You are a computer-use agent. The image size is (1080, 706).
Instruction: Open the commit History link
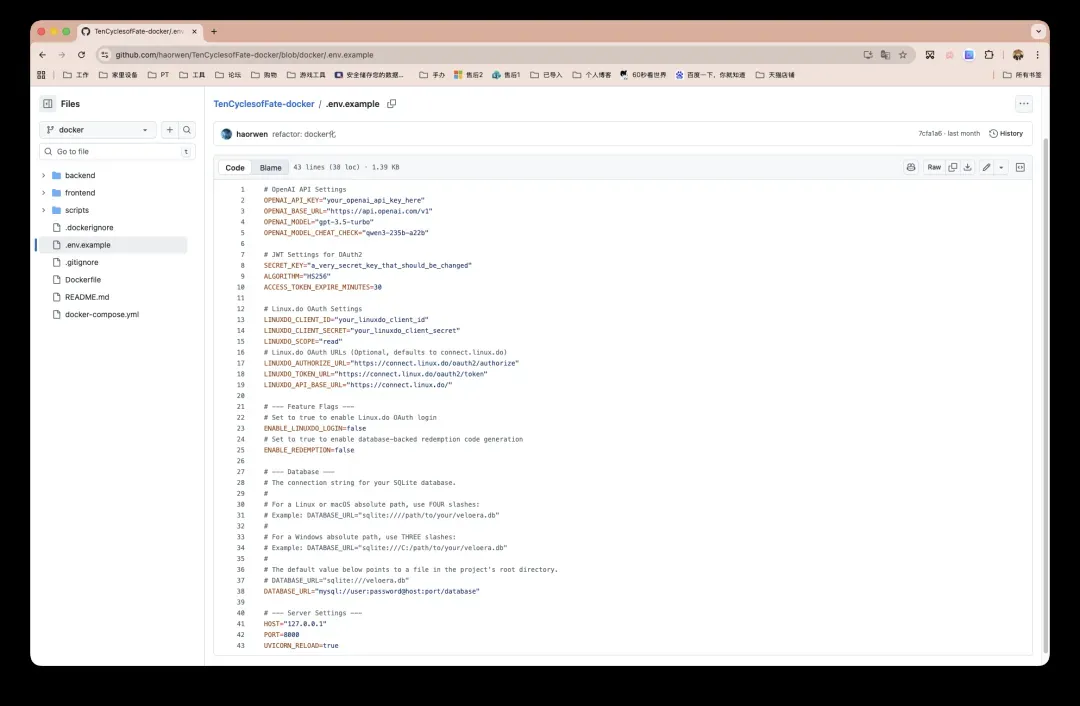(1006, 133)
